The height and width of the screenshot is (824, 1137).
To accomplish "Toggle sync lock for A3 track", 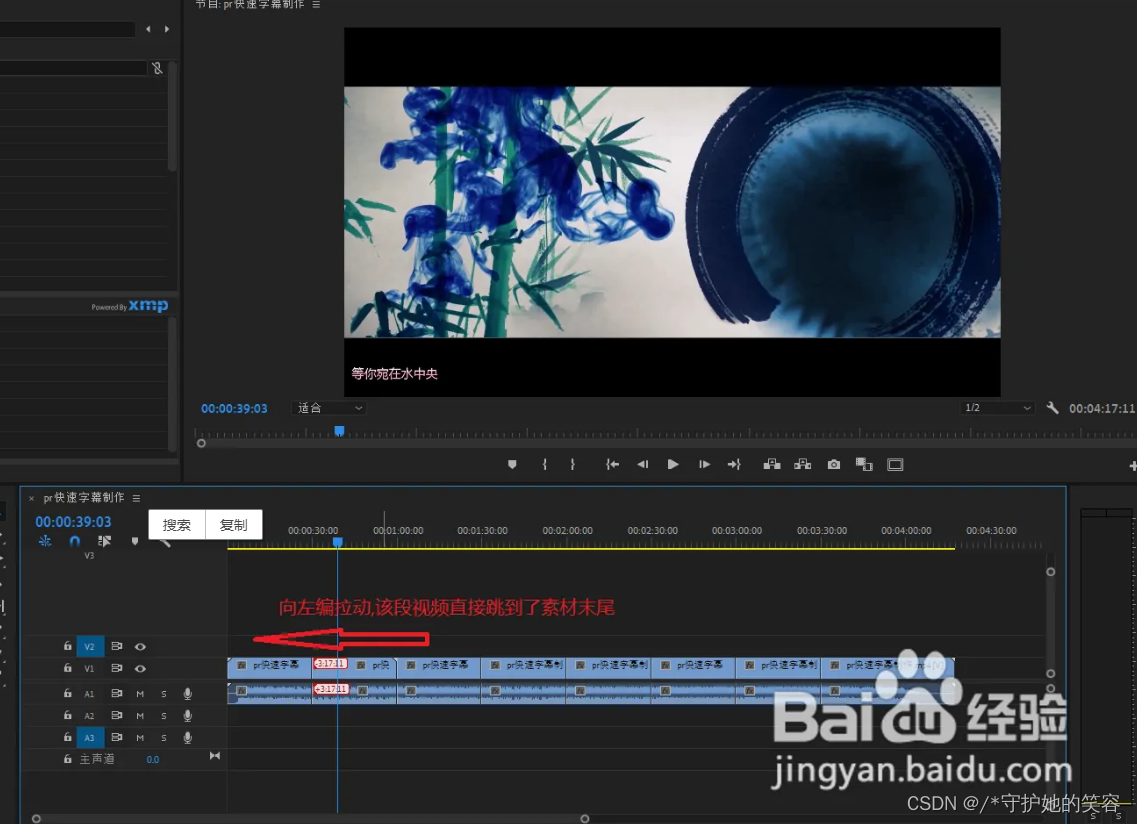I will click(x=116, y=736).
